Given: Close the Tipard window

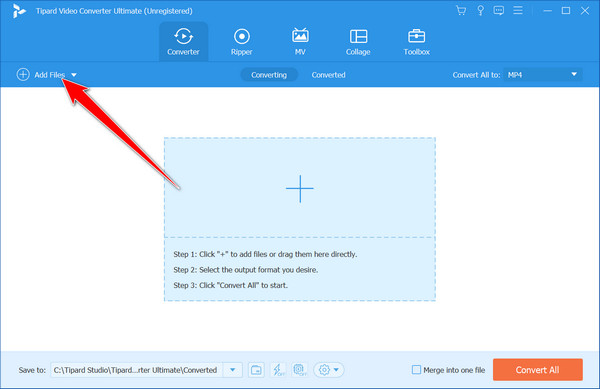Looking at the screenshot, I should coord(585,11).
